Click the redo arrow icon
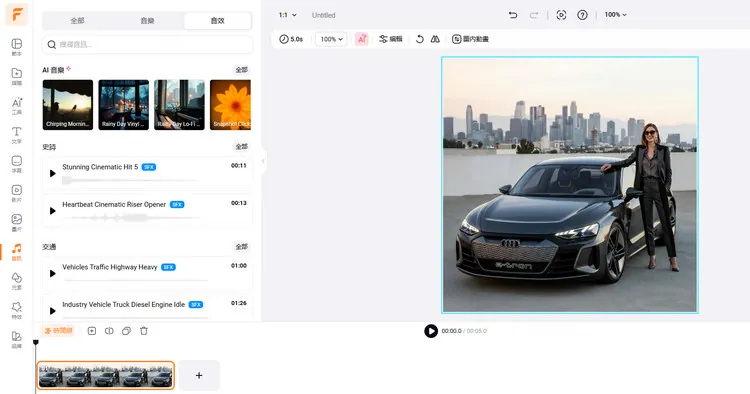Screen dimensions: 750x394 pyautogui.click(x=534, y=15)
